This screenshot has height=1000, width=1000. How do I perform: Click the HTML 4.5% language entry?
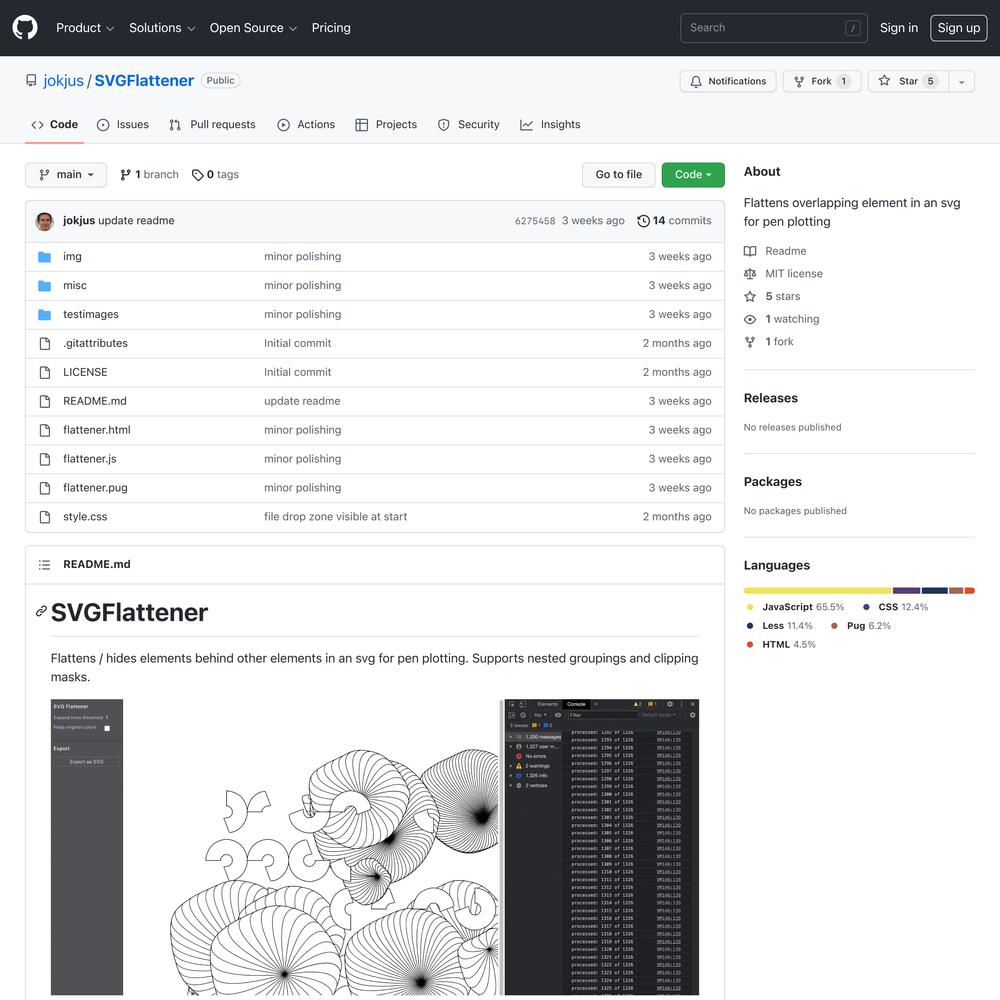click(781, 645)
